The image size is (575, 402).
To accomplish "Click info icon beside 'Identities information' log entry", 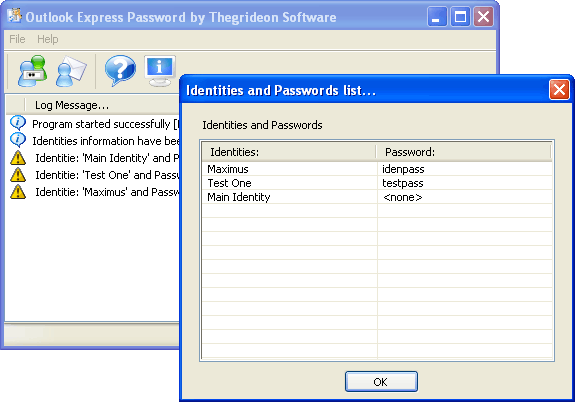I will [x=18, y=140].
